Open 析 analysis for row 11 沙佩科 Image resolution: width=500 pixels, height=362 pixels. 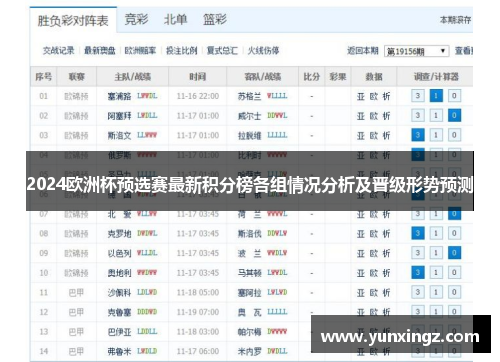coord(386,293)
